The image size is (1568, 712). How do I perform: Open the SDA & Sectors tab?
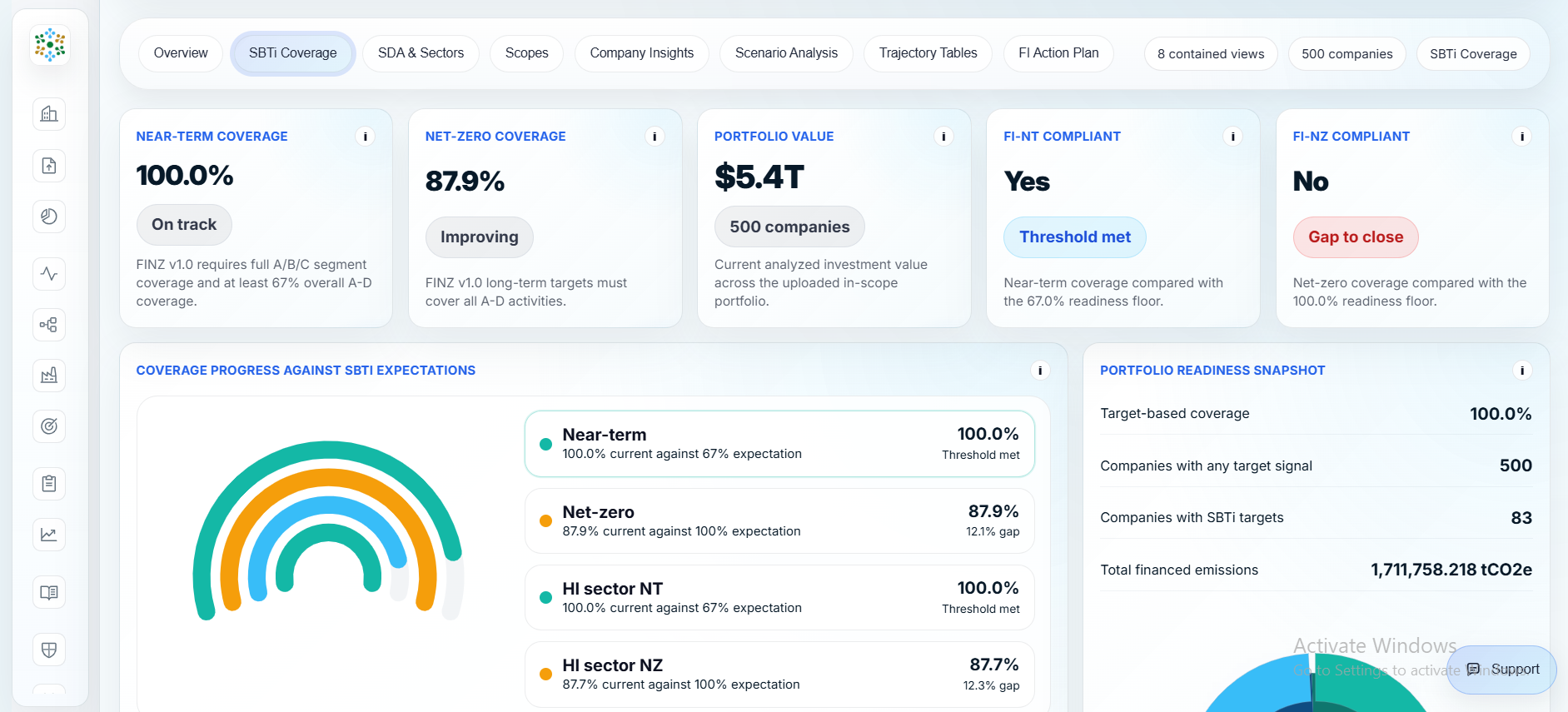point(421,53)
